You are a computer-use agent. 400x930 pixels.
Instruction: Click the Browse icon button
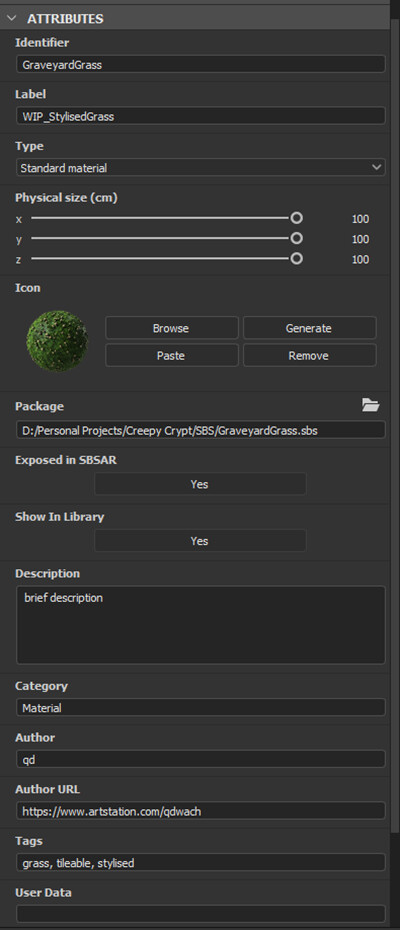pos(172,328)
